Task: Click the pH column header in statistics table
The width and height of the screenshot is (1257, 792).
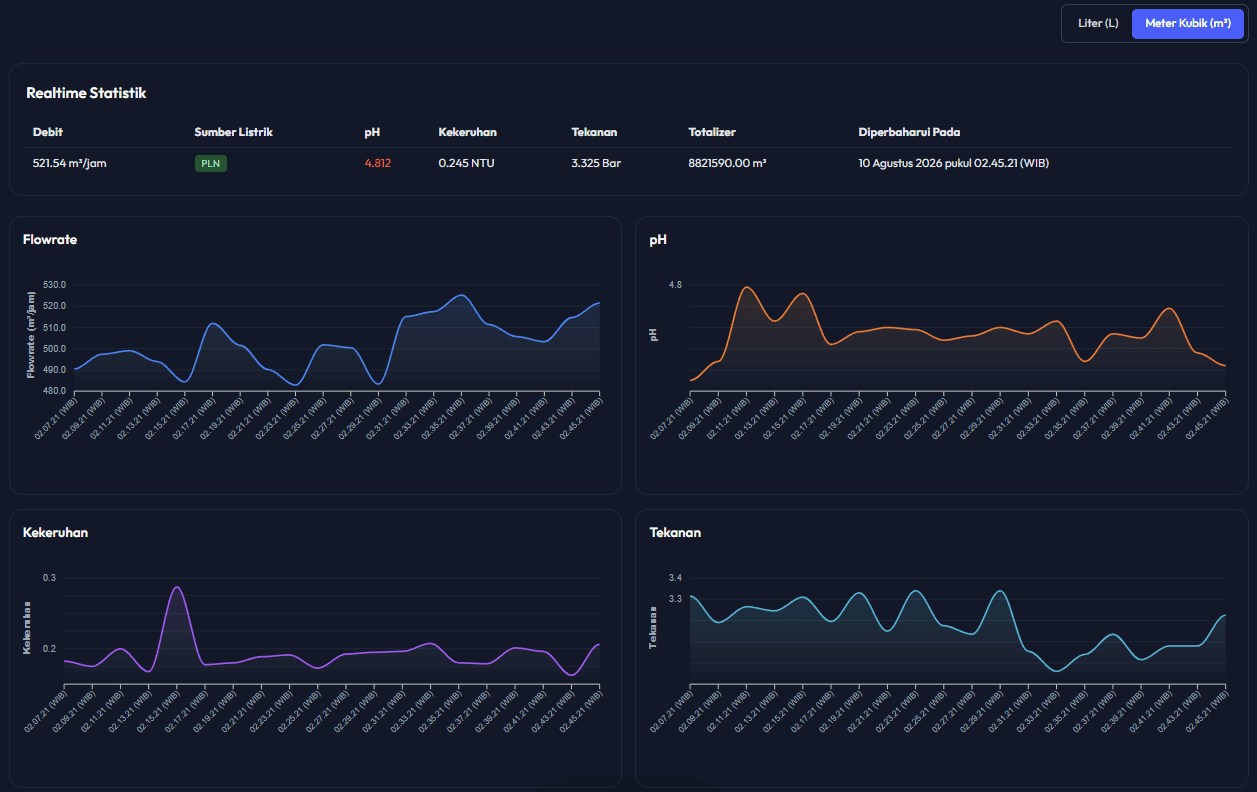Action: 372,132
